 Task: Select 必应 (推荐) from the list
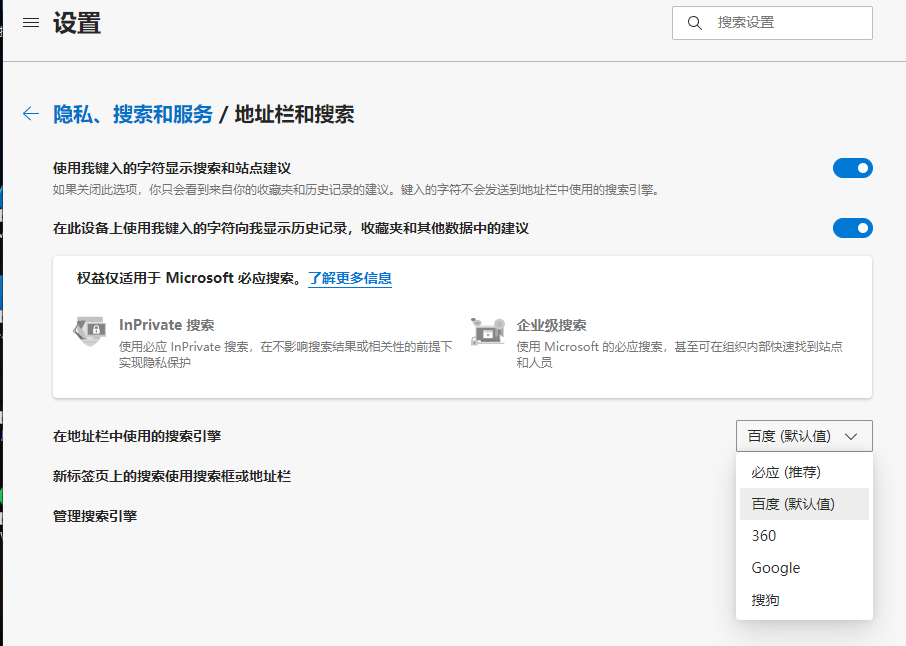[x=804, y=472]
